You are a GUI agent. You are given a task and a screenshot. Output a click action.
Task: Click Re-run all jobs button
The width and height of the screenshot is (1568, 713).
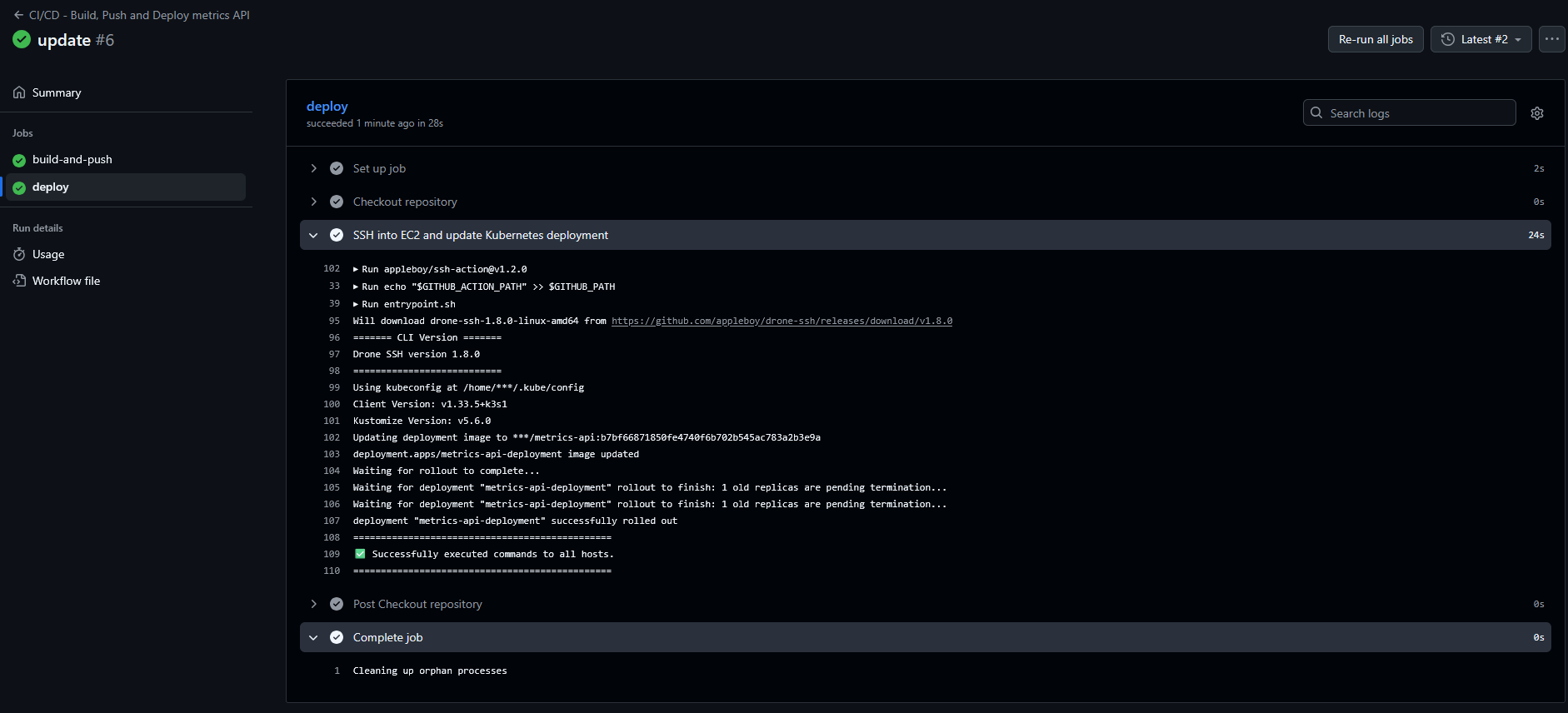point(1375,39)
